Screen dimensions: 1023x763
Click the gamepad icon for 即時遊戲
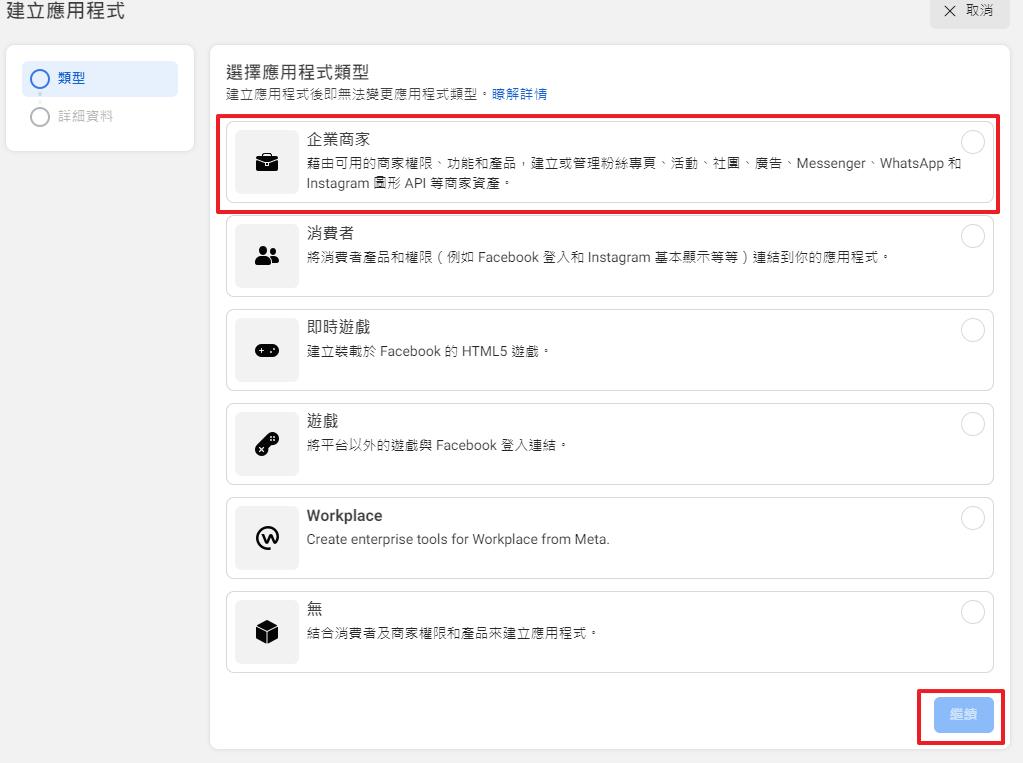pyautogui.click(x=267, y=350)
